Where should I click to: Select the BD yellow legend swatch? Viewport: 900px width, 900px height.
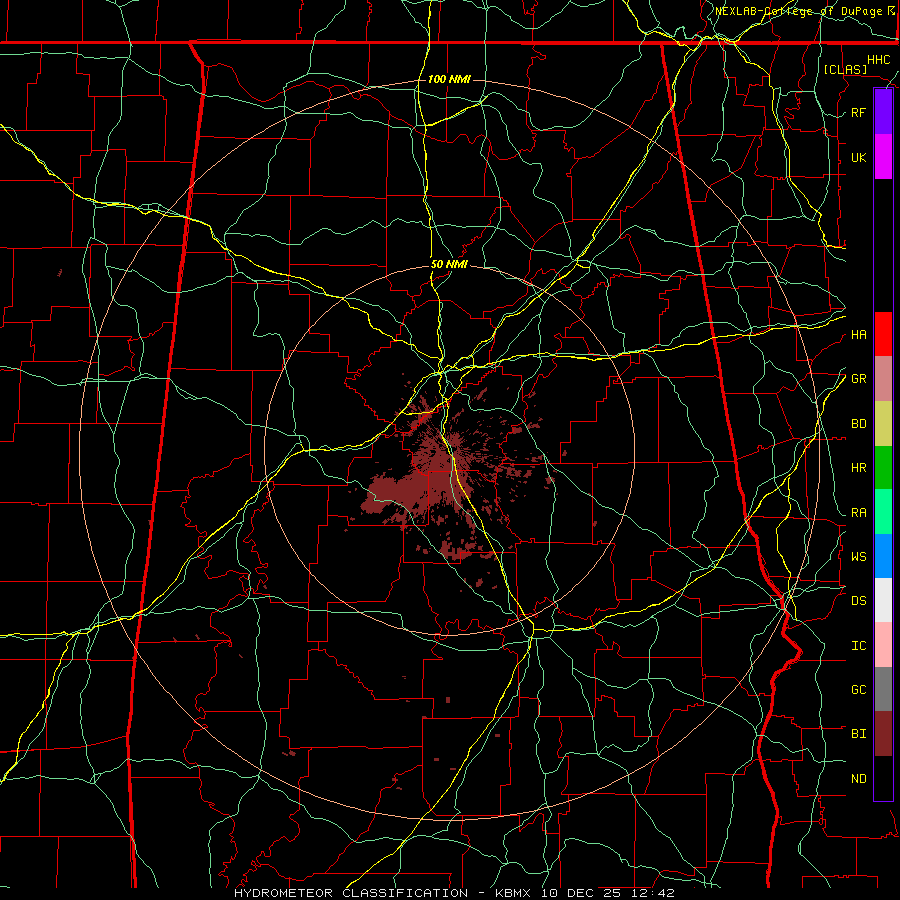[883, 424]
